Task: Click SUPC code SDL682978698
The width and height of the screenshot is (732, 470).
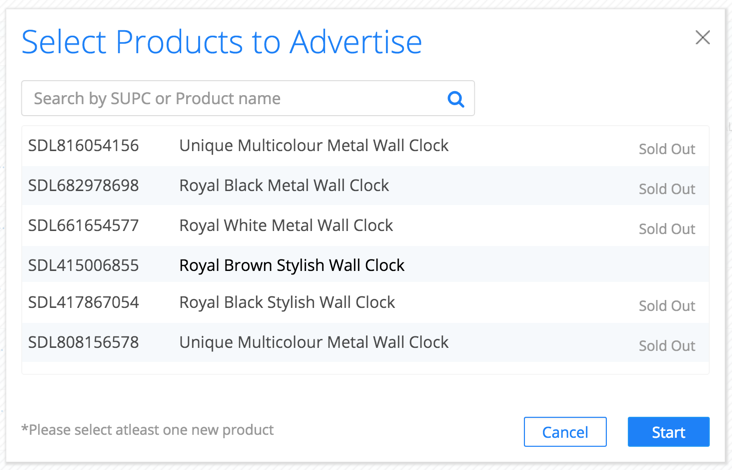Action: (x=84, y=185)
